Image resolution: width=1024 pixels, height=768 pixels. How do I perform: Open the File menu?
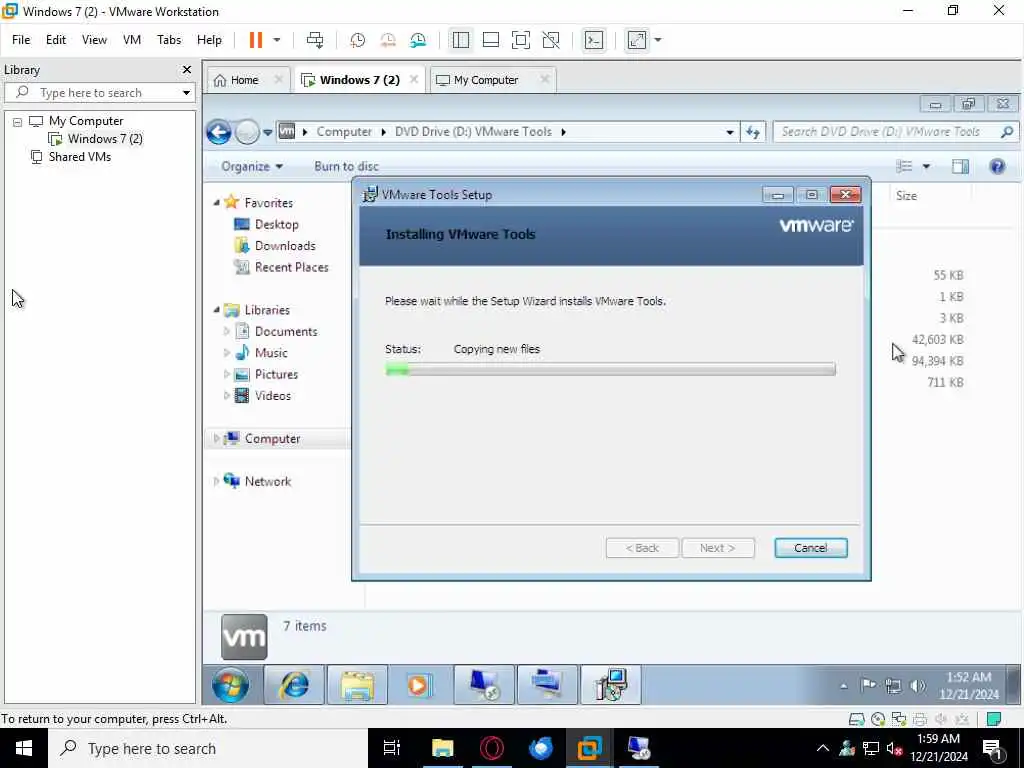coord(21,40)
